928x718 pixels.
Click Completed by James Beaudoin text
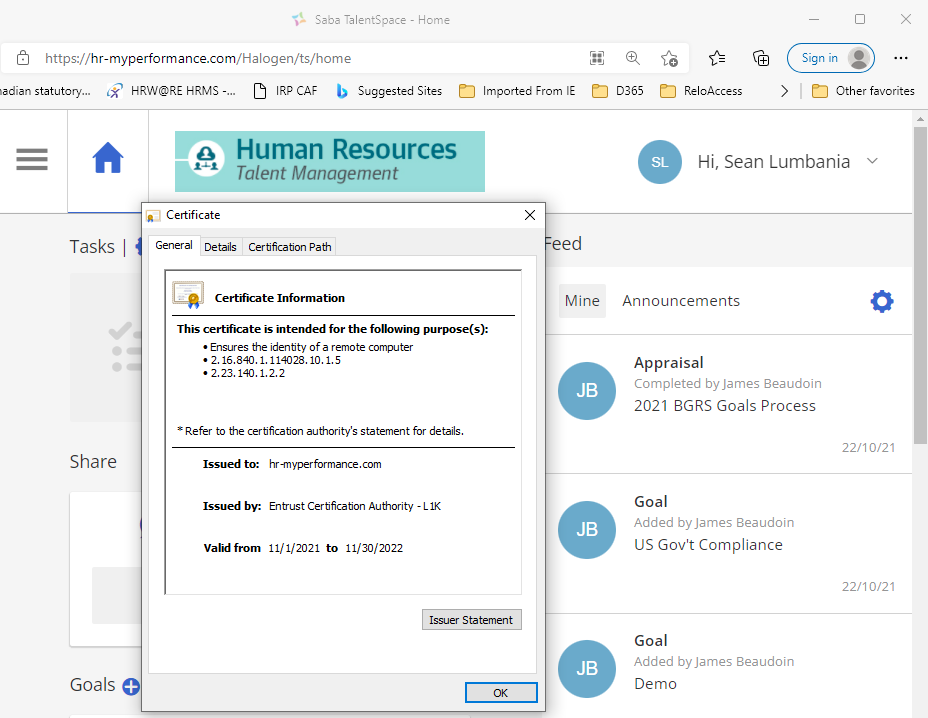click(x=727, y=384)
